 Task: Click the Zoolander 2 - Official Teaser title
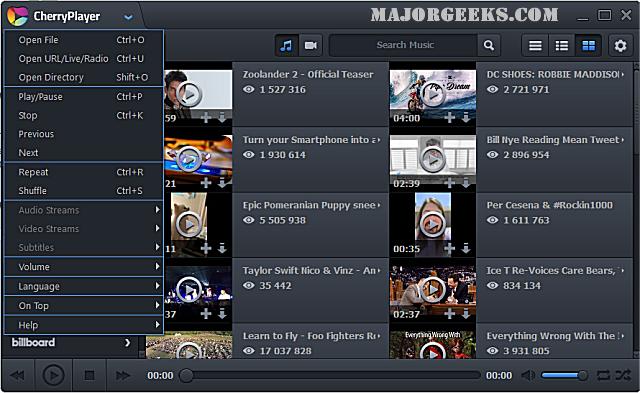(308, 74)
